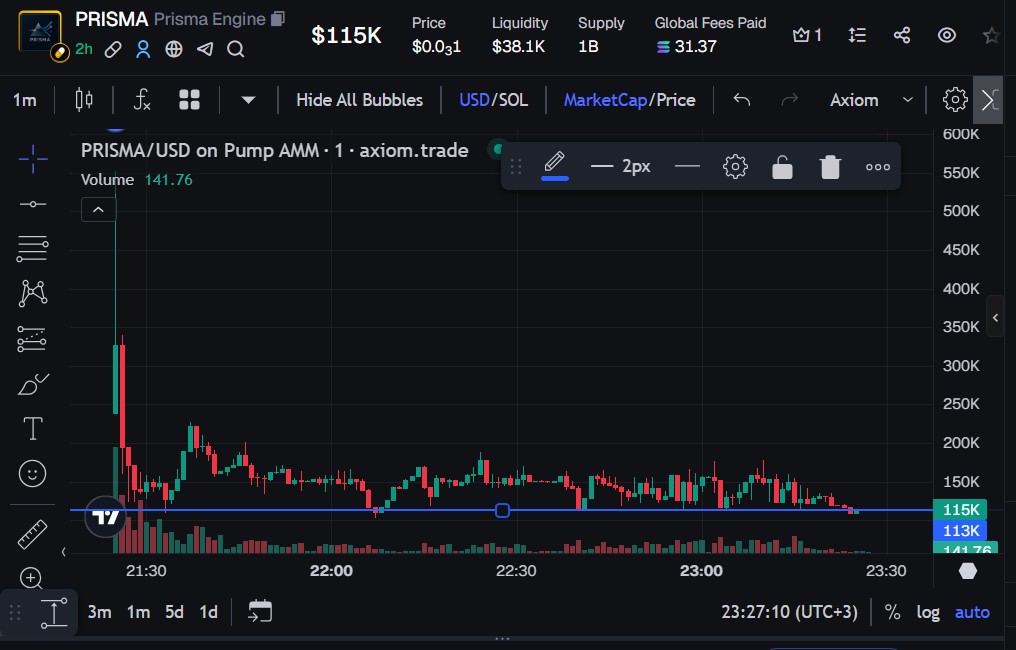The width and height of the screenshot is (1016, 650).
Task: Move the drawing toolbar by its grip handle
Action: pos(516,167)
